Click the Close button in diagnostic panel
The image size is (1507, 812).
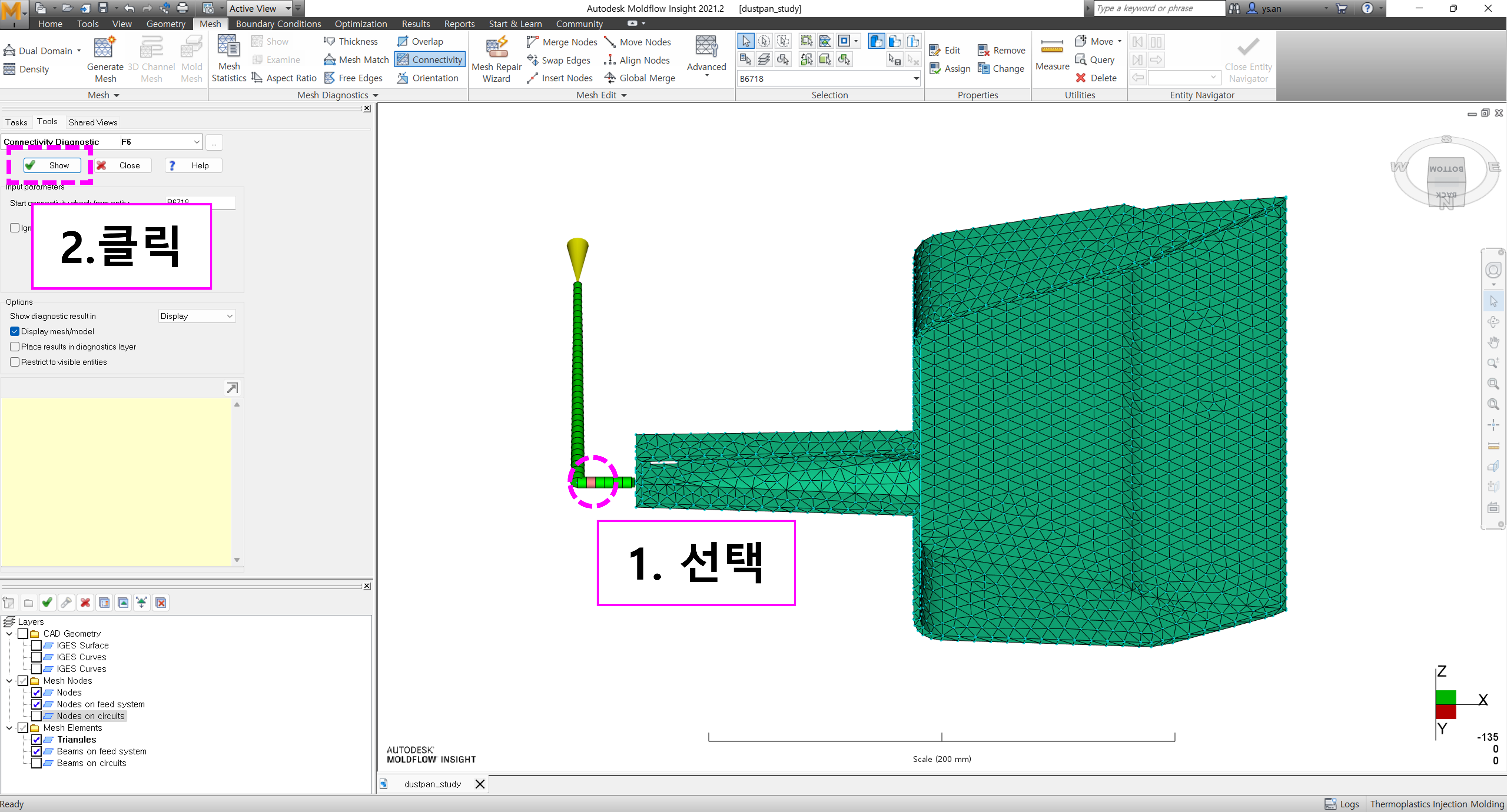(123, 165)
